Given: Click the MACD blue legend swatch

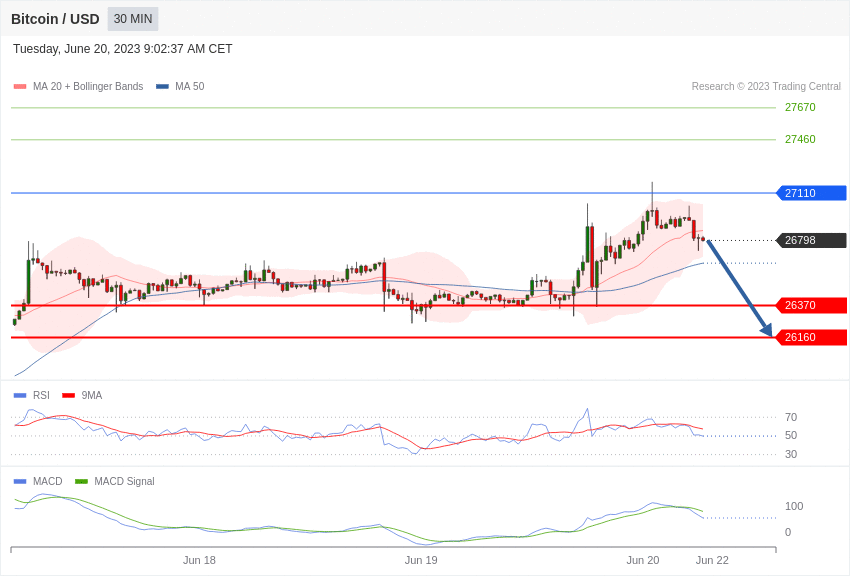Looking at the screenshot, I should coord(20,481).
